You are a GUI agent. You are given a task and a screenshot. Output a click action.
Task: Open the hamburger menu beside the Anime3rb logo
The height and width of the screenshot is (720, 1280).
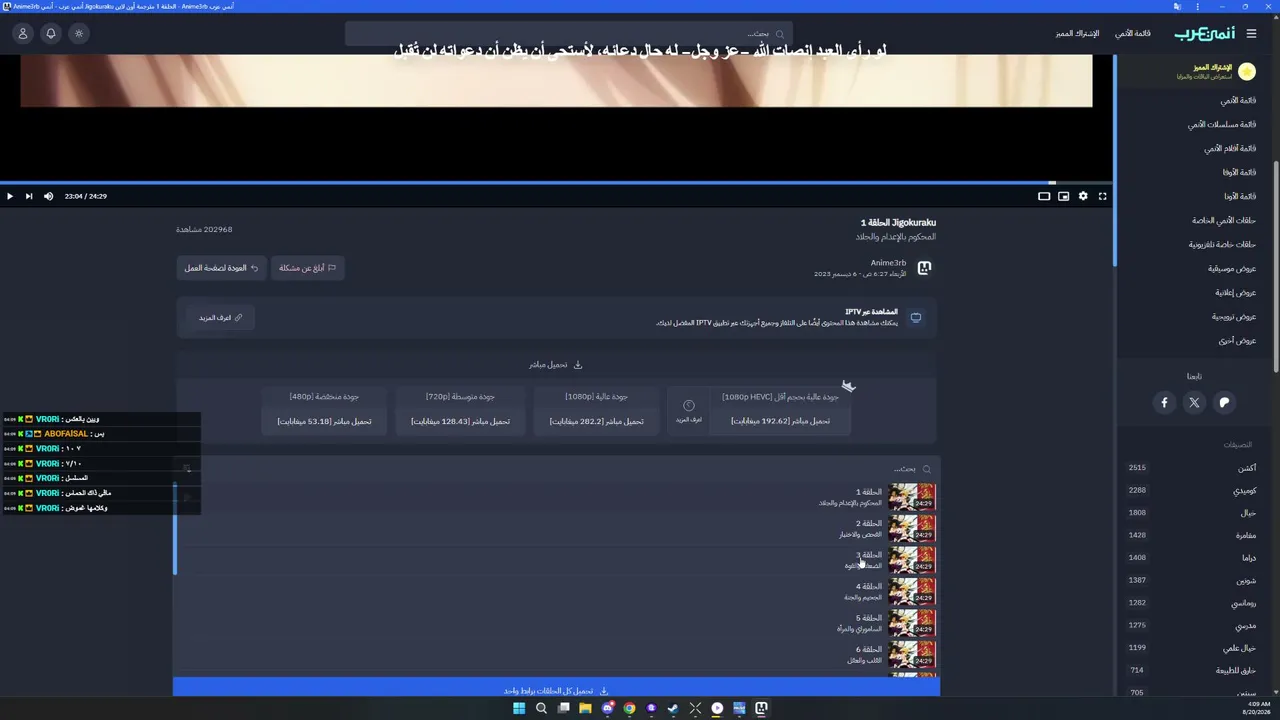(x=1251, y=33)
